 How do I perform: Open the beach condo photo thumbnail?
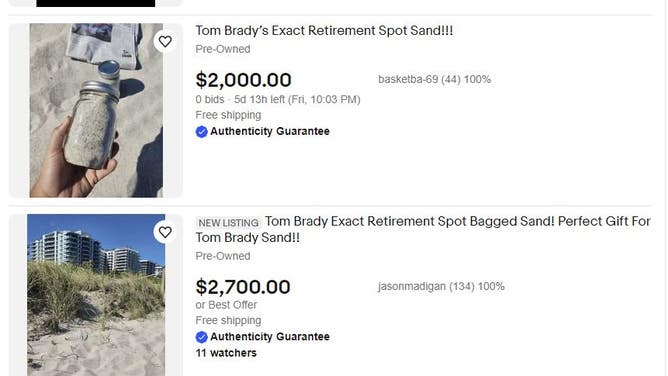96,295
